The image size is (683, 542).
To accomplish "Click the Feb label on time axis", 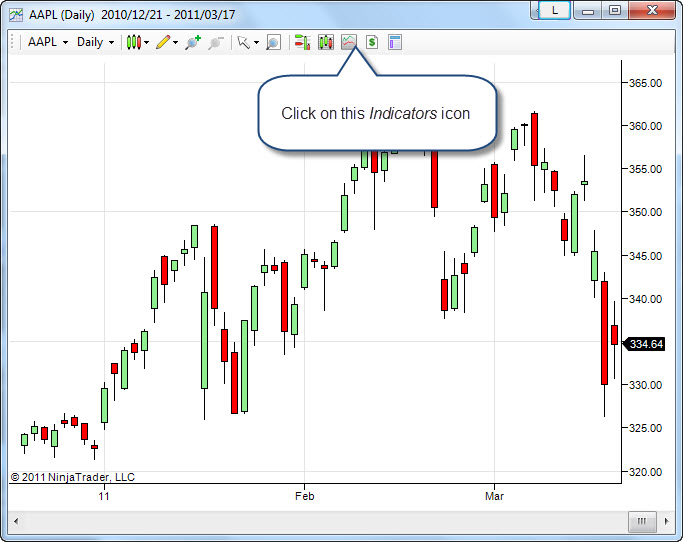I will [x=304, y=496].
